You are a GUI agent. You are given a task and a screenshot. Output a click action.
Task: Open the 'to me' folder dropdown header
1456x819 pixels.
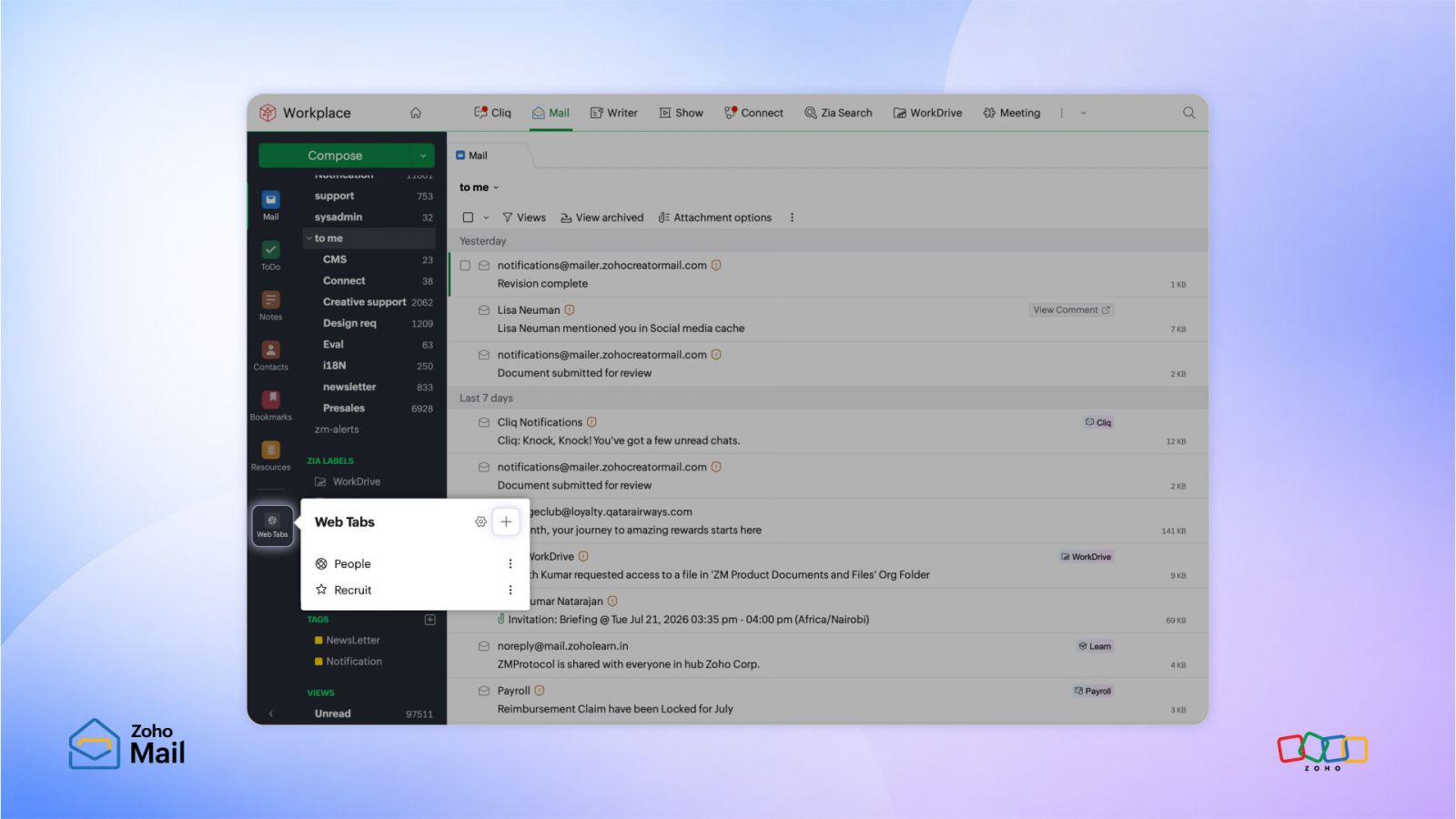[479, 187]
